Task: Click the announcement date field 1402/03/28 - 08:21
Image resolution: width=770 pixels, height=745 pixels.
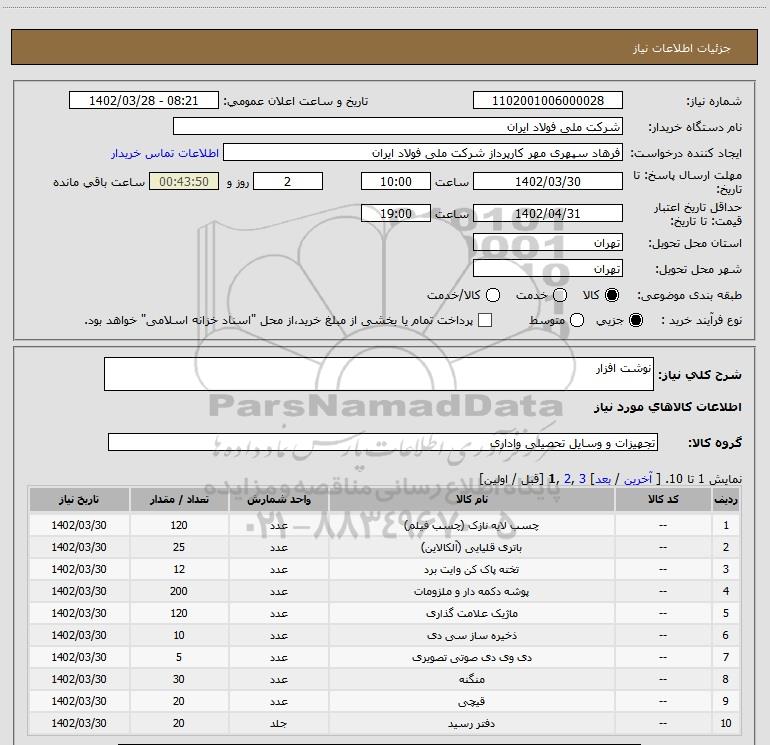Action: (144, 100)
